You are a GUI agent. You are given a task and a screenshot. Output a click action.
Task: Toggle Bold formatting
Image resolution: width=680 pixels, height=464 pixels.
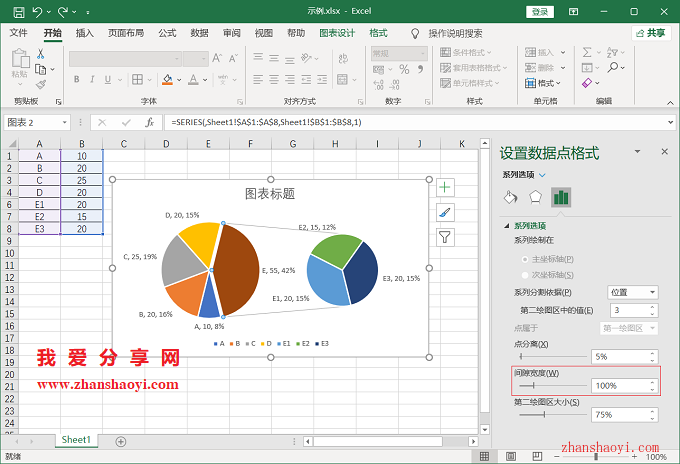[77, 79]
